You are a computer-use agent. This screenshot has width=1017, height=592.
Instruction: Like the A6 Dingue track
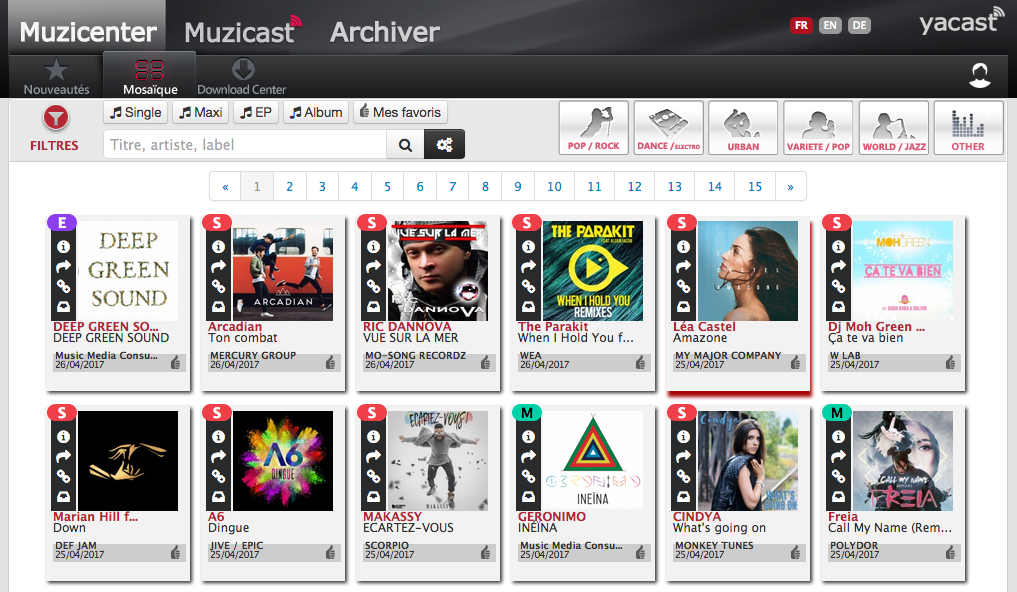pyautogui.click(x=331, y=552)
